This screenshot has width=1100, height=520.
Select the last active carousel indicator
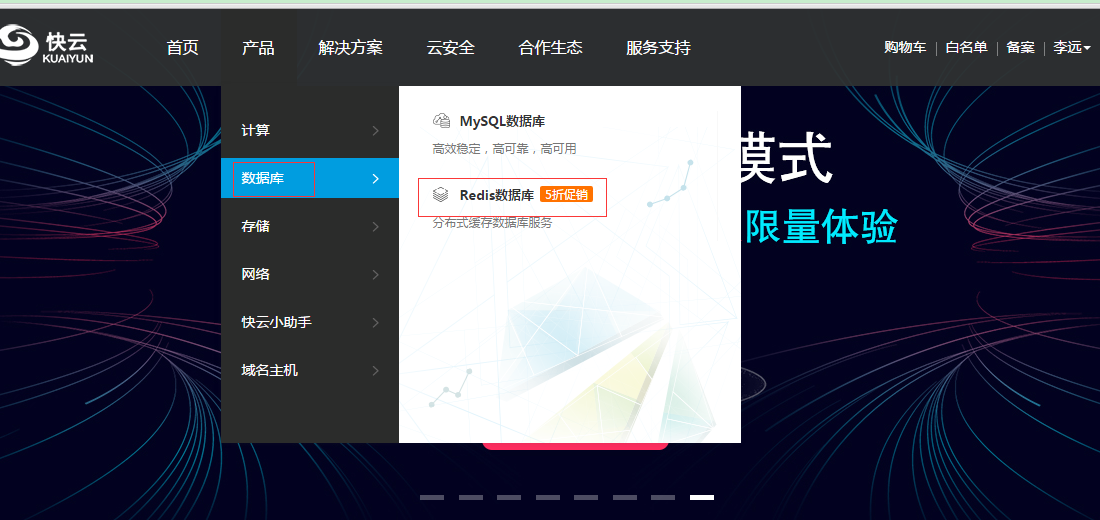point(702,498)
